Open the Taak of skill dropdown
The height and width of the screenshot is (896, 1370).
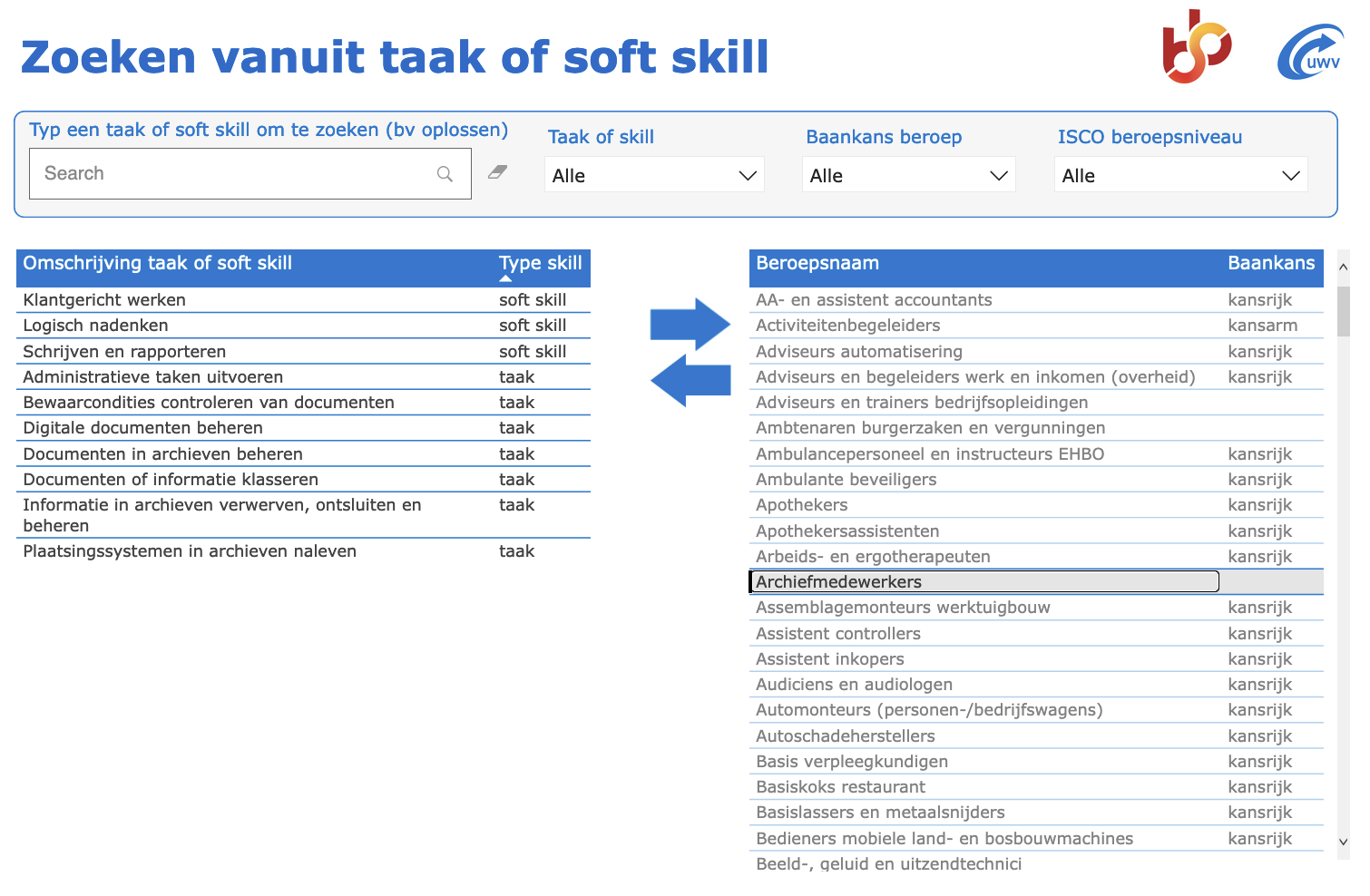(x=654, y=175)
